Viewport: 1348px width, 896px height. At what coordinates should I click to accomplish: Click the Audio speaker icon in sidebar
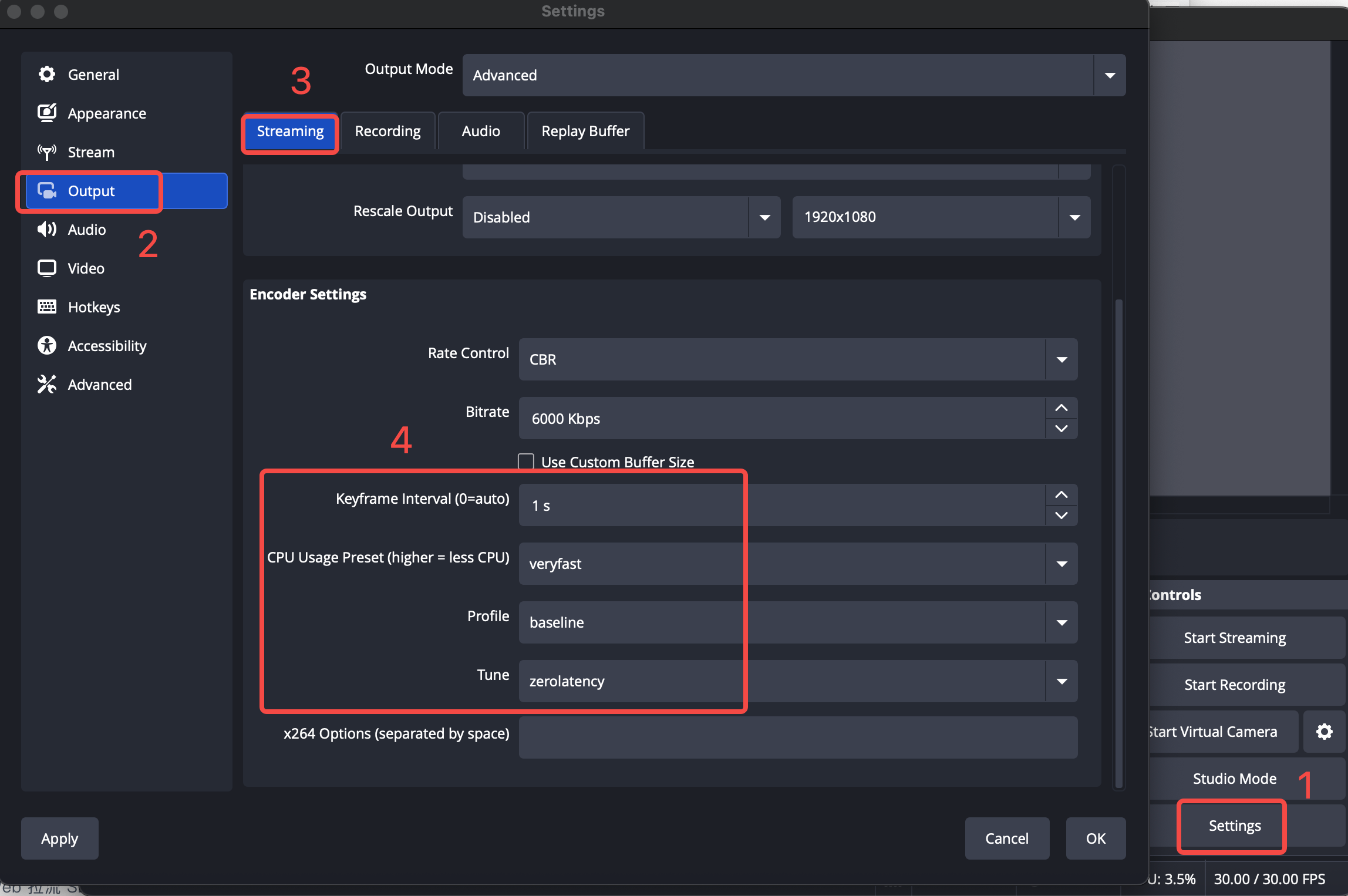(47, 229)
